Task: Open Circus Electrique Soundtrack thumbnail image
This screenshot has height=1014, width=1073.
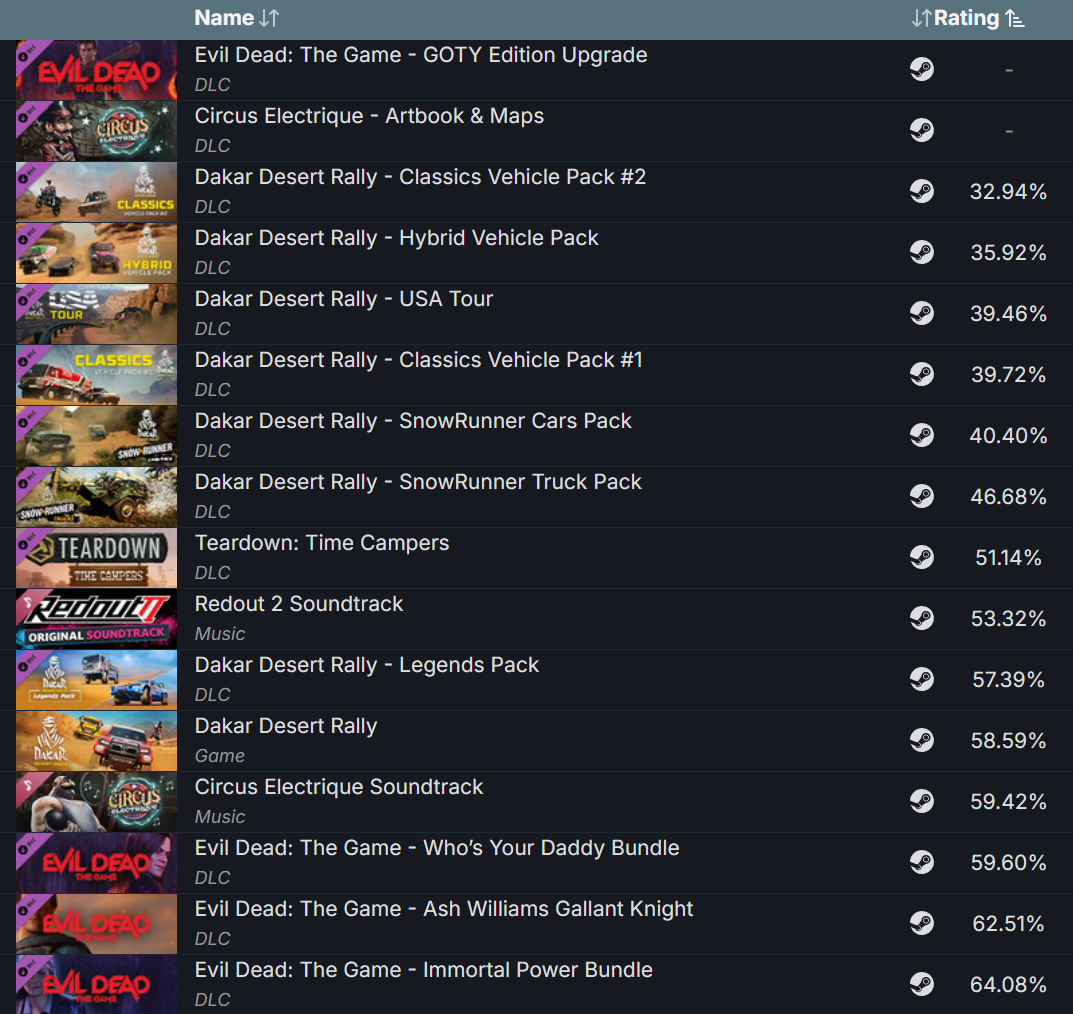Action: 96,802
